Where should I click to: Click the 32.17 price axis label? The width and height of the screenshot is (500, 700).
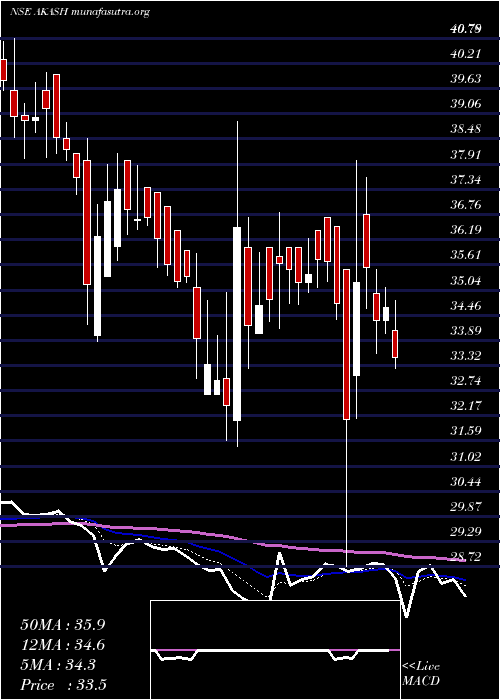[x=466, y=407]
